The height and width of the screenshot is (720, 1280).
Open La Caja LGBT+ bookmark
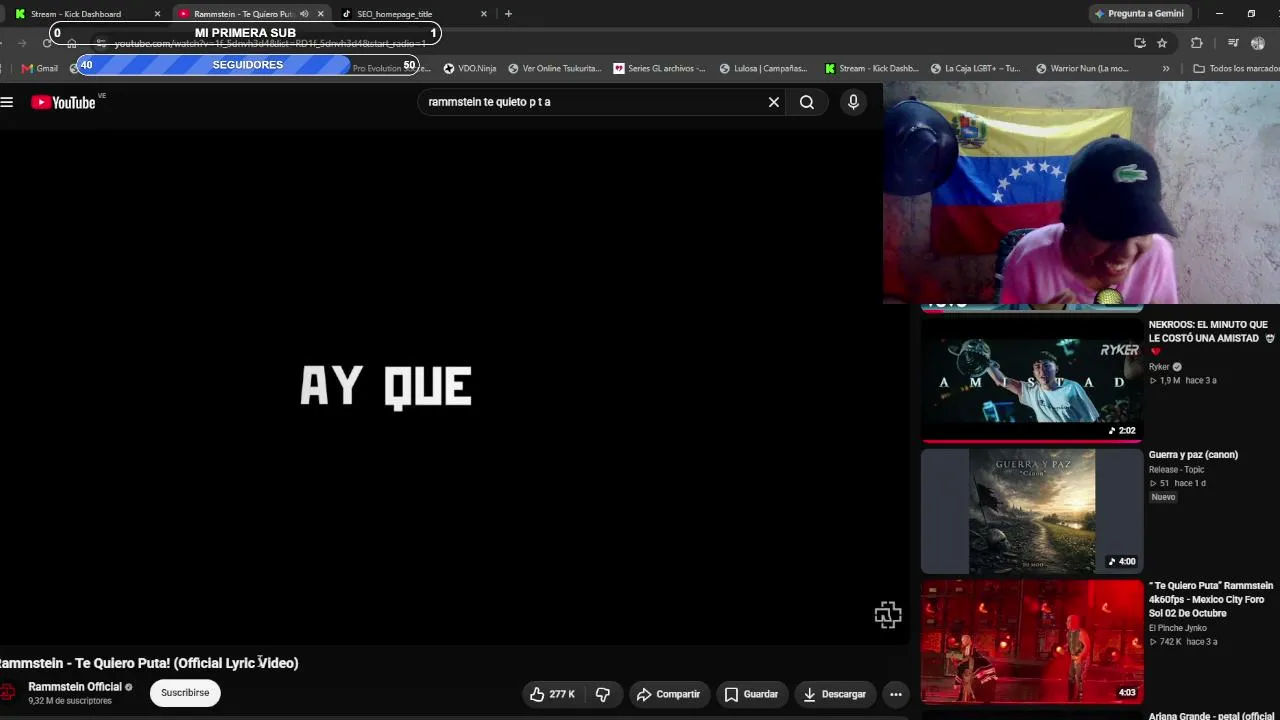[x=976, y=68]
